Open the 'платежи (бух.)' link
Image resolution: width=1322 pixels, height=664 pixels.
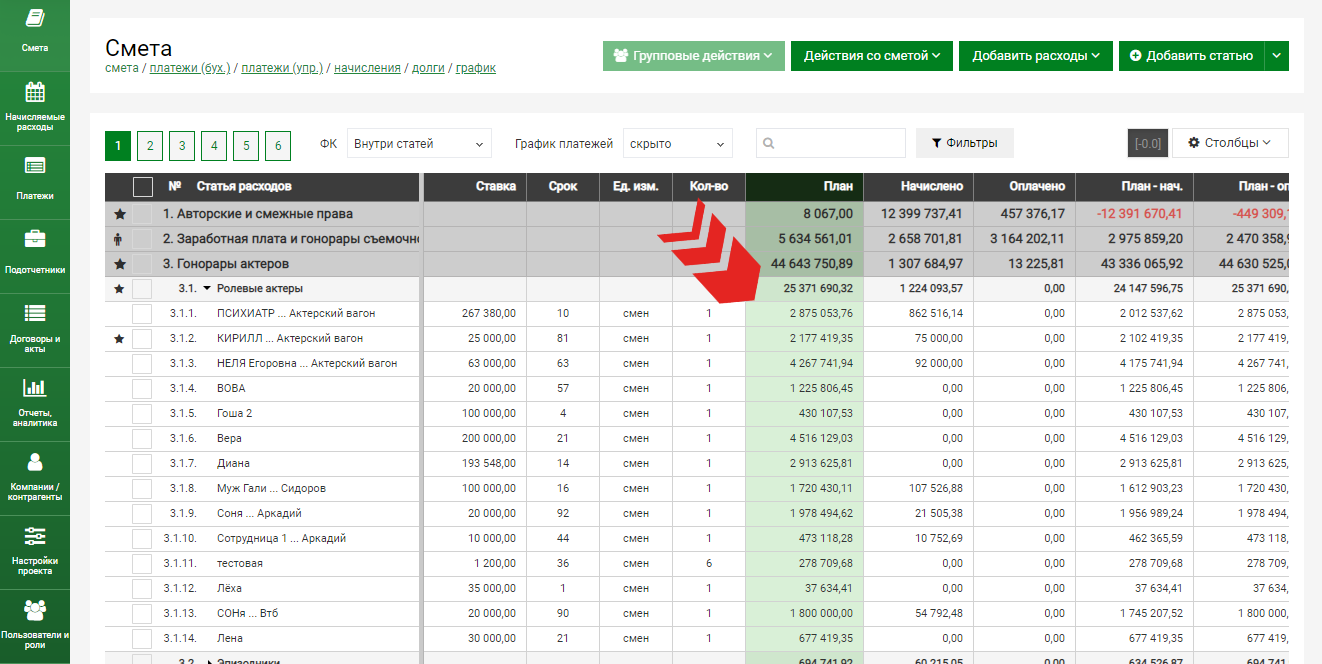click(190, 68)
